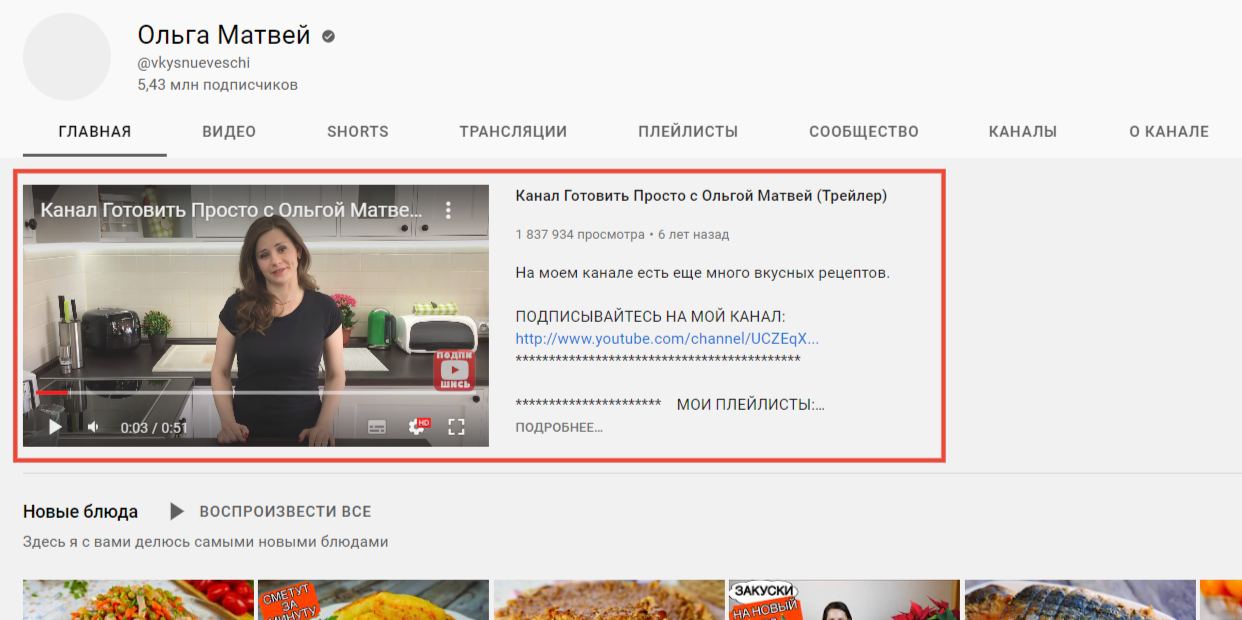Toggle captions display for the trailer

377,426
